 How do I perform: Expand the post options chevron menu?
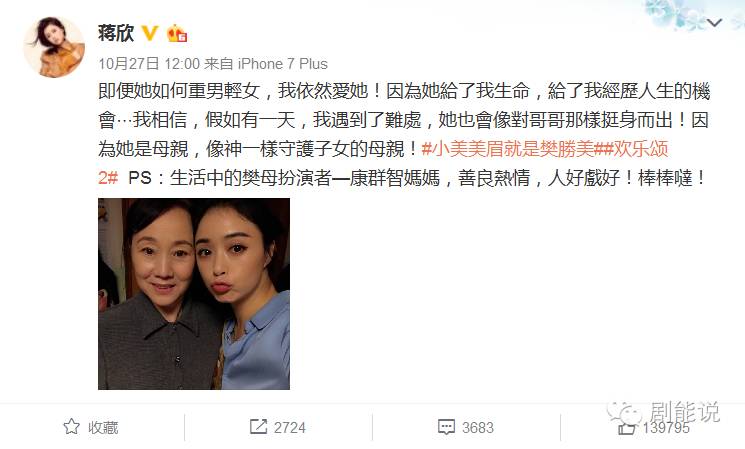pos(714,22)
